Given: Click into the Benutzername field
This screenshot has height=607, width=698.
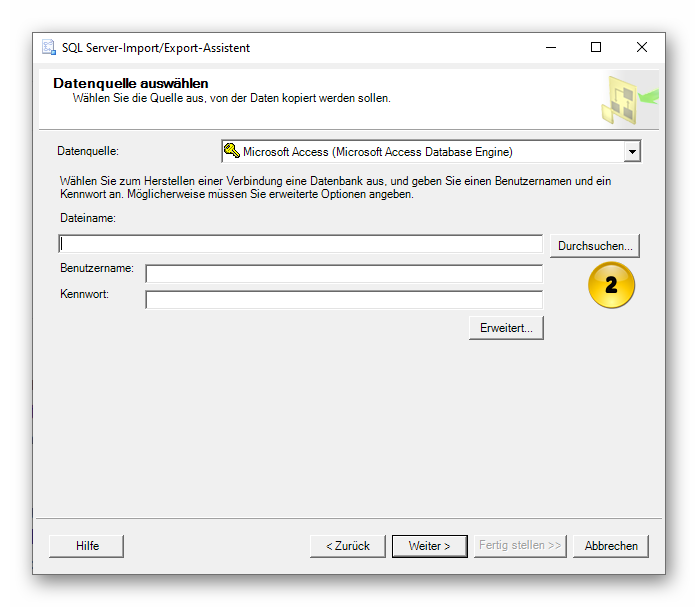Looking at the screenshot, I should coord(343,274).
